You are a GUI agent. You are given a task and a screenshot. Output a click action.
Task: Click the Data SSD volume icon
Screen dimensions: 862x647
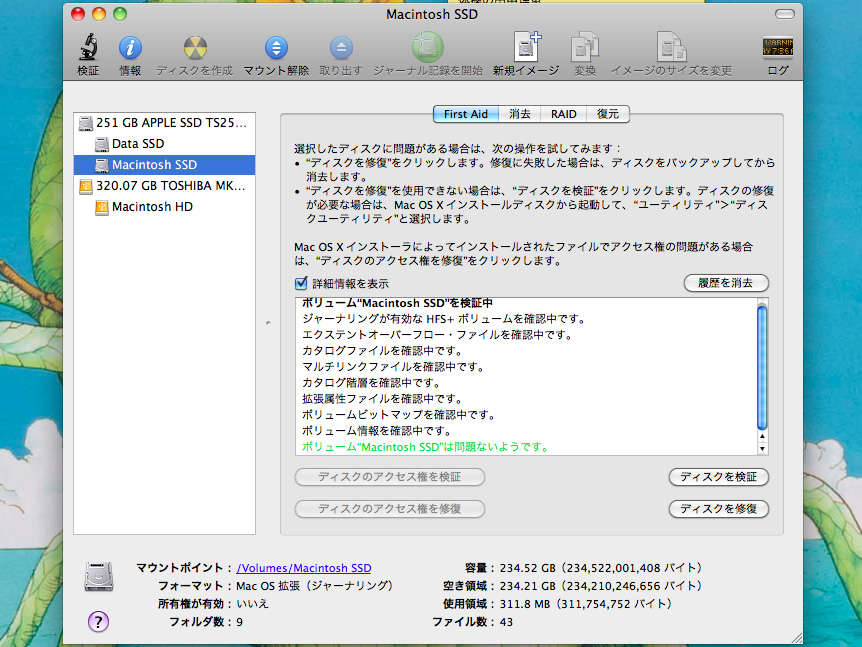102,144
